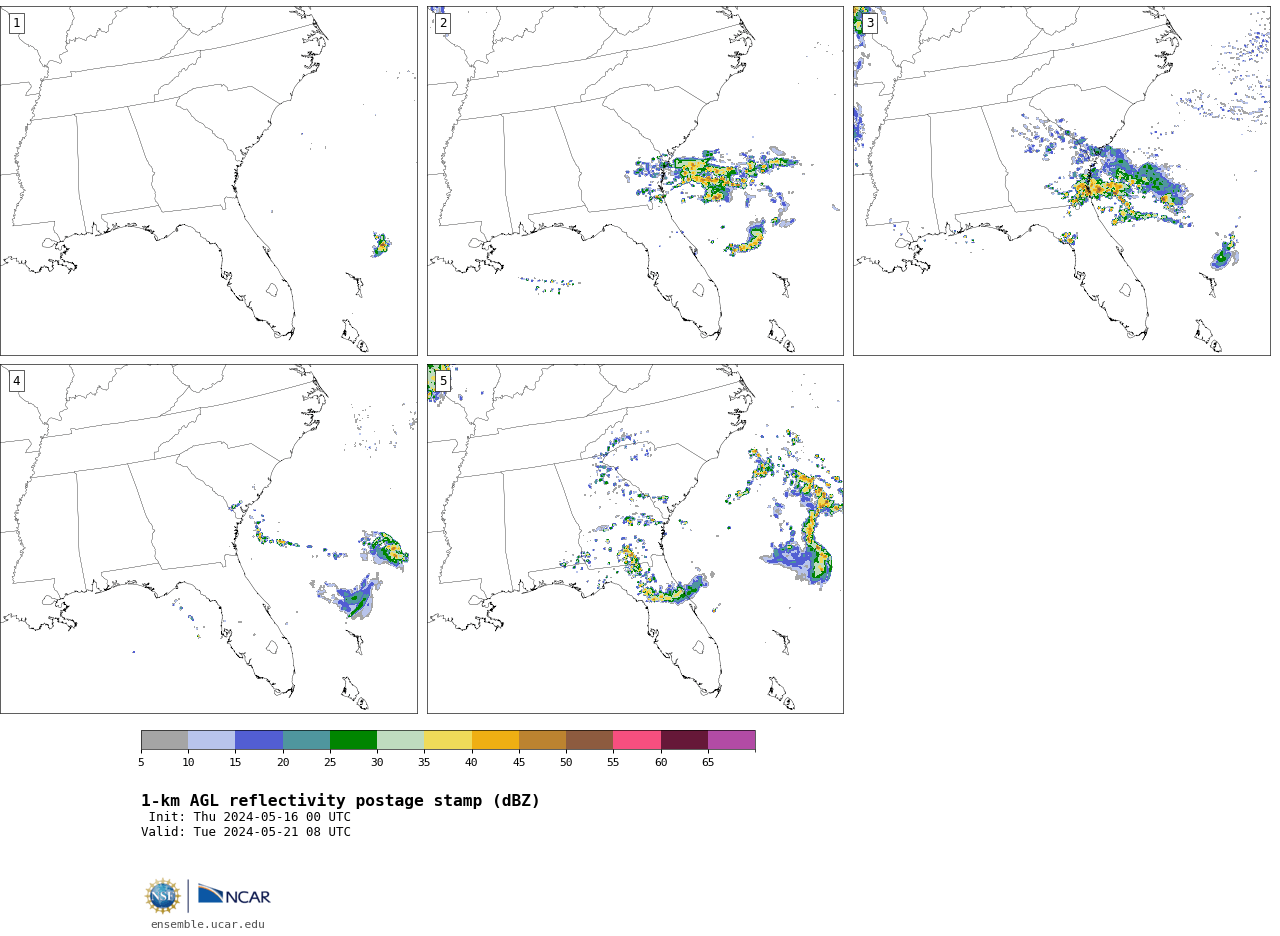The image size is (1280, 936).
Task: Open the ensemble.ucar.edu link
Action: tap(208, 924)
